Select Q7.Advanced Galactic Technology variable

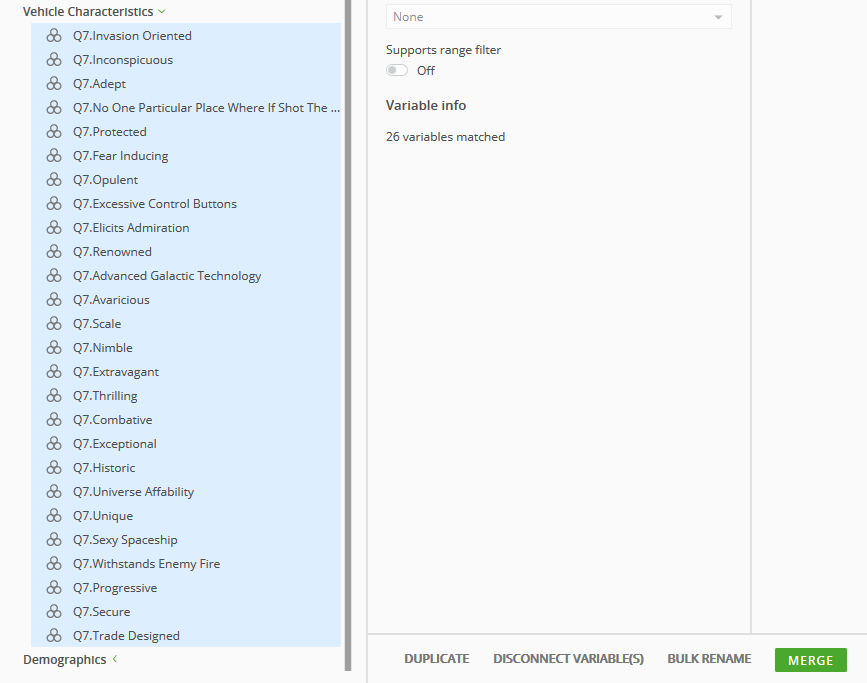point(186,275)
